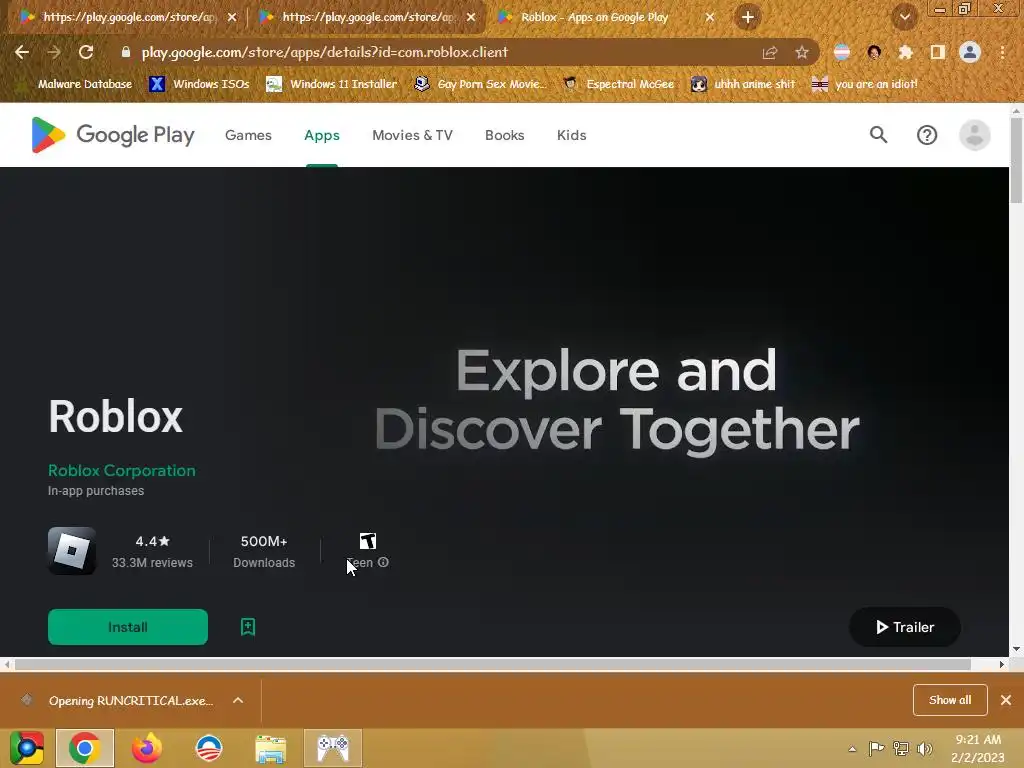The height and width of the screenshot is (768, 1024).
Task: Click the Chrome icon in the taskbar
Action: [85, 748]
